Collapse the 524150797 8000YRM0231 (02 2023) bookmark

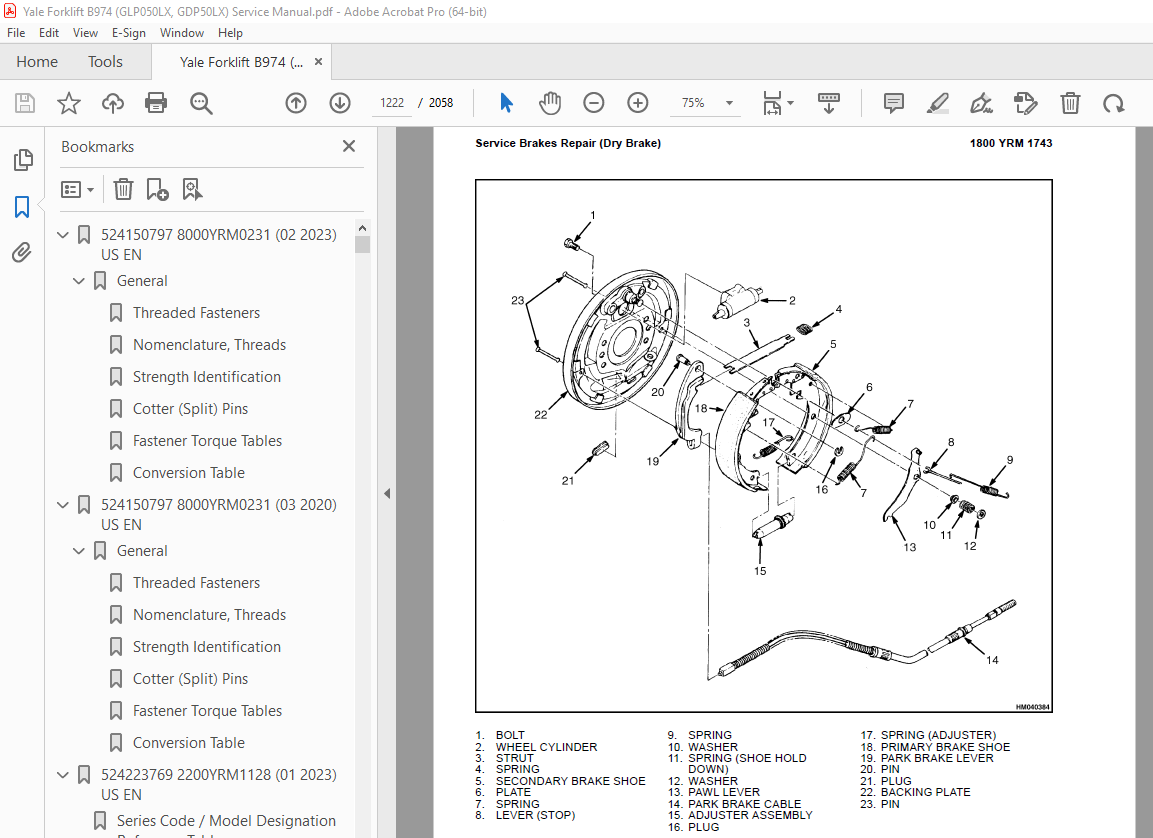pyautogui.click(x=63, y=235)
